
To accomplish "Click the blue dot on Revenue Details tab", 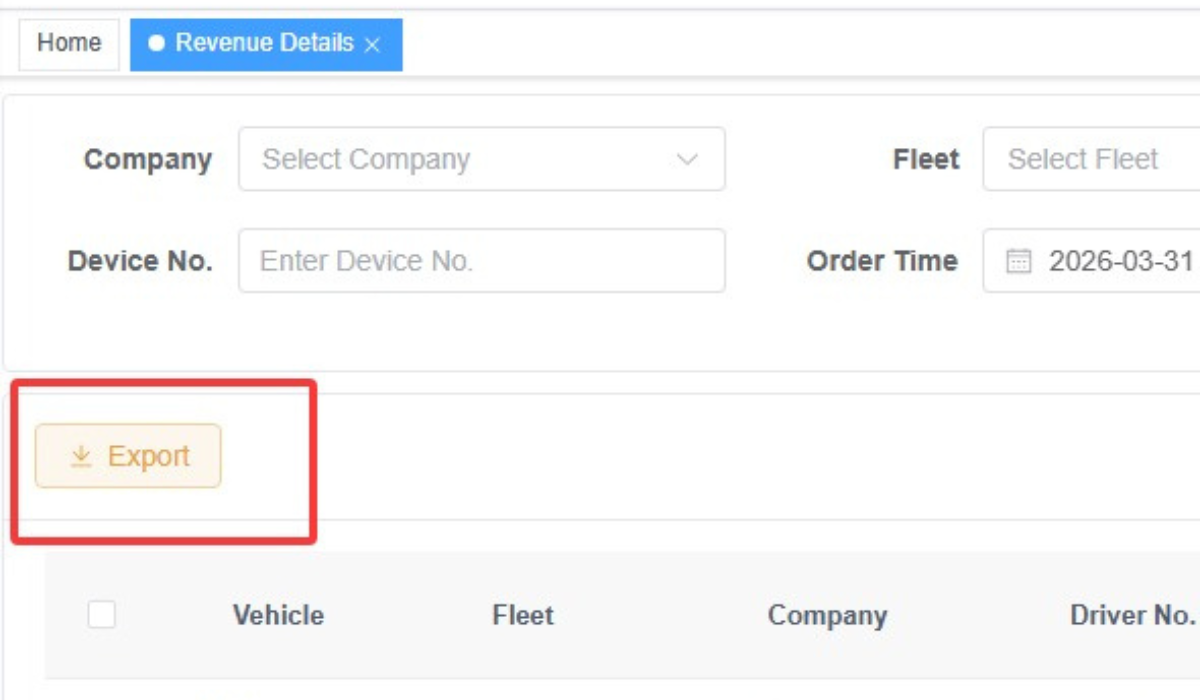I will tap(156, 44).
